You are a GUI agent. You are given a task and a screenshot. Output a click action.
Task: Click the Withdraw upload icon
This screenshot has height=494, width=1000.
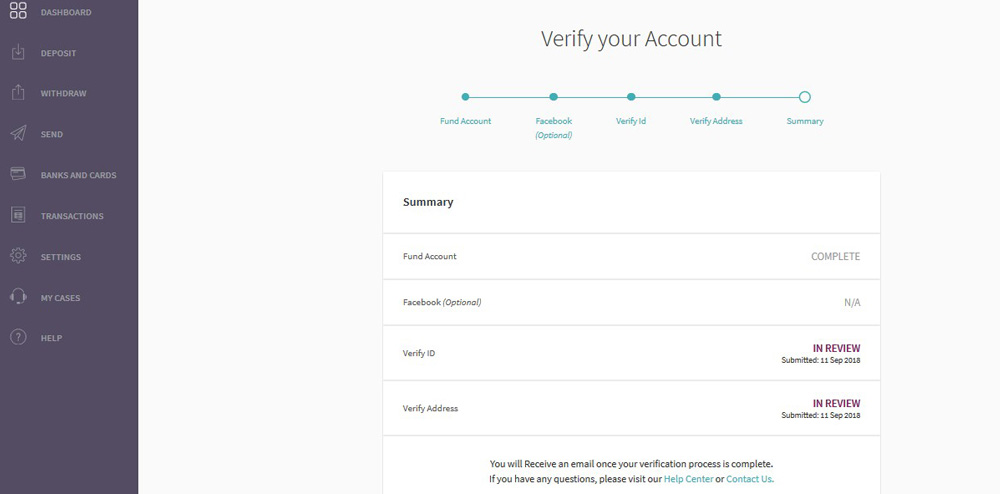pos(18,93)
